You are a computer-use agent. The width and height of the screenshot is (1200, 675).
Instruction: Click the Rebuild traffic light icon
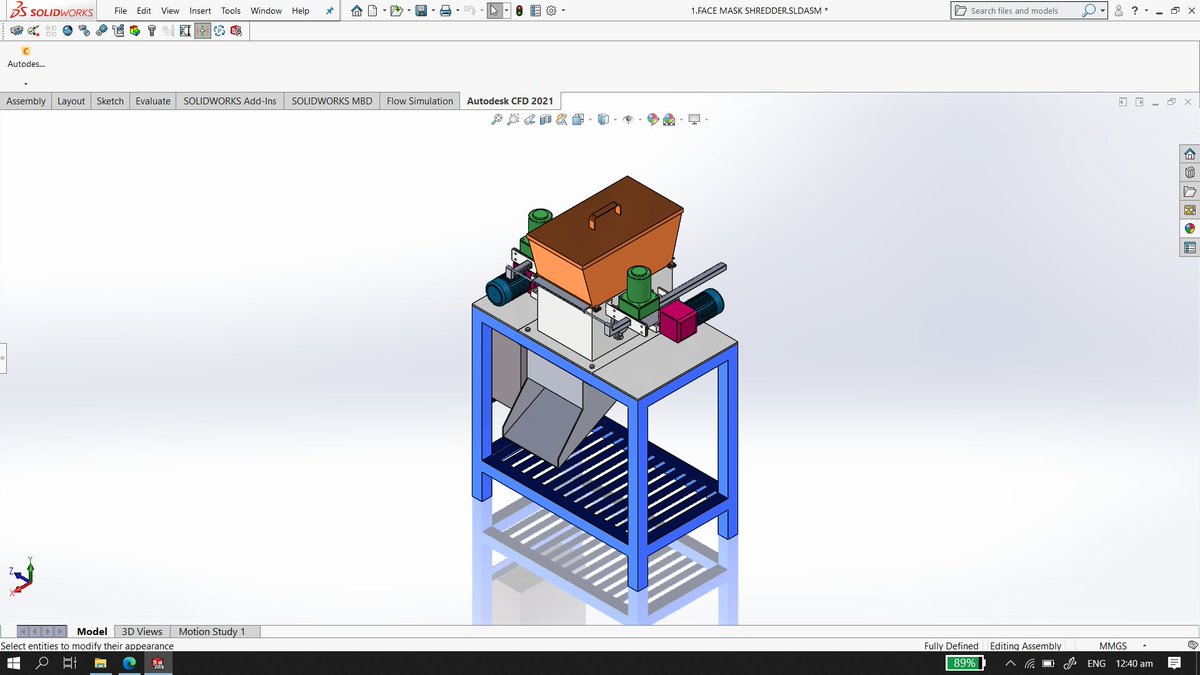(x=520, y=11)
